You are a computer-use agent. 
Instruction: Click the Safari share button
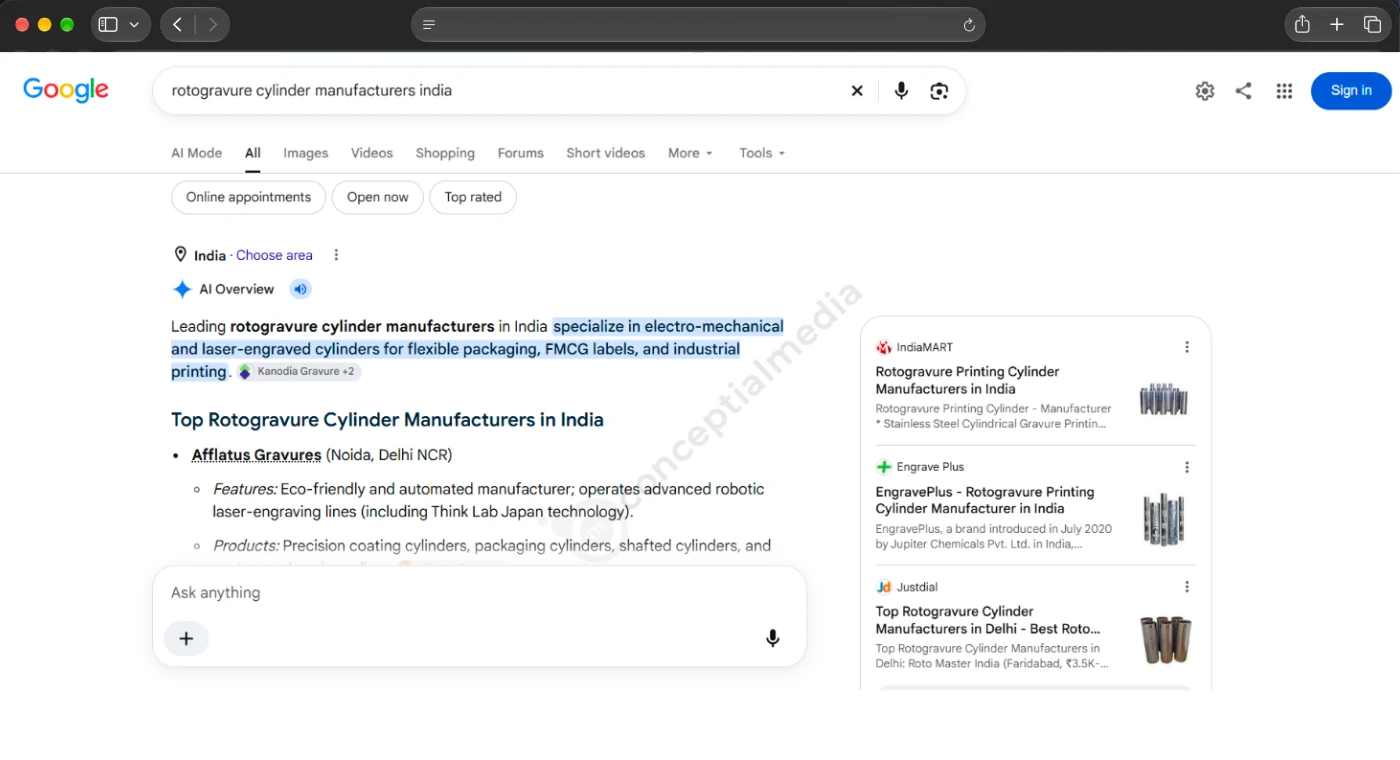point(1302,25)
